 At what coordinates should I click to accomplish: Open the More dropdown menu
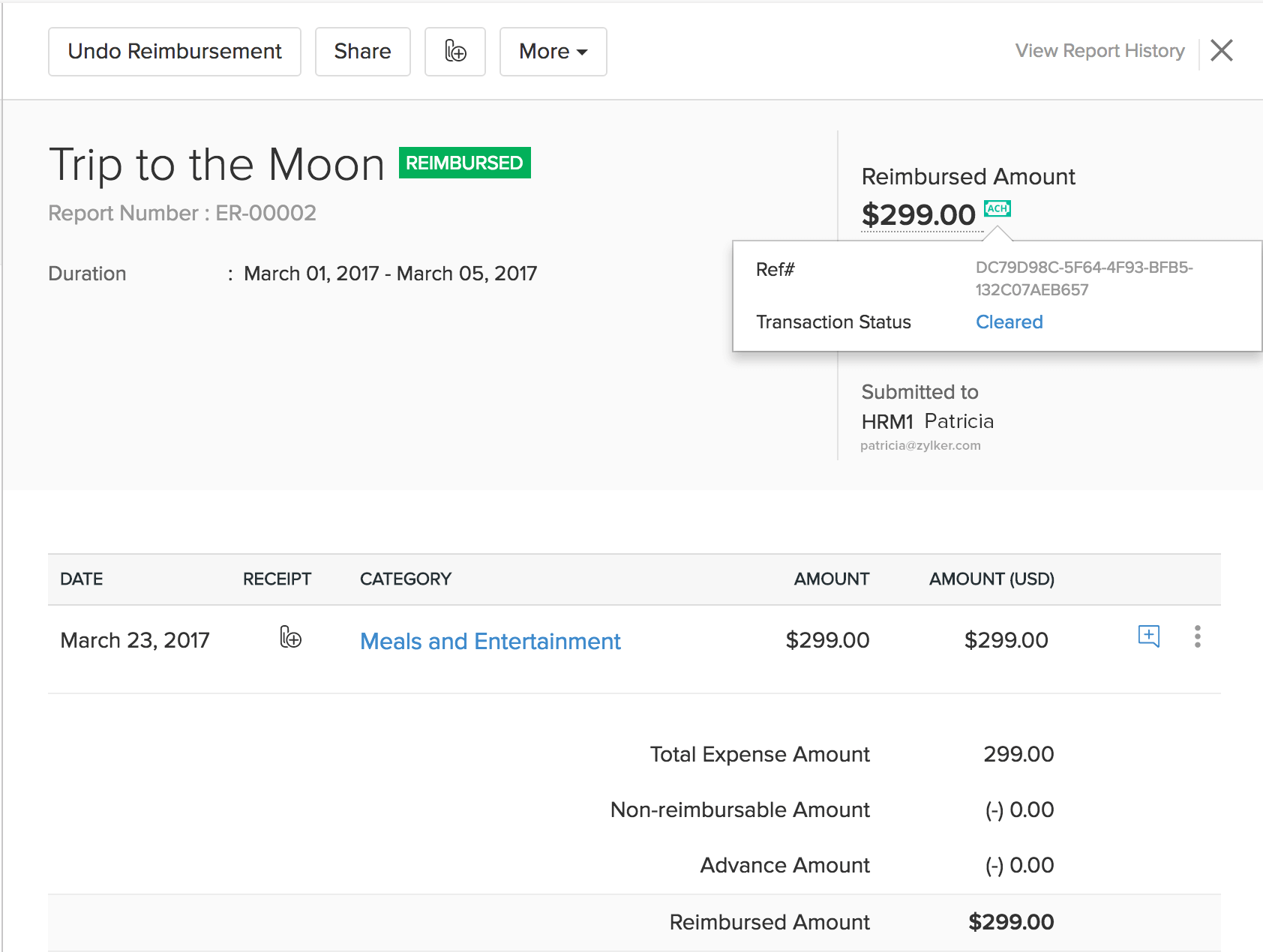[x=553, y=51]
